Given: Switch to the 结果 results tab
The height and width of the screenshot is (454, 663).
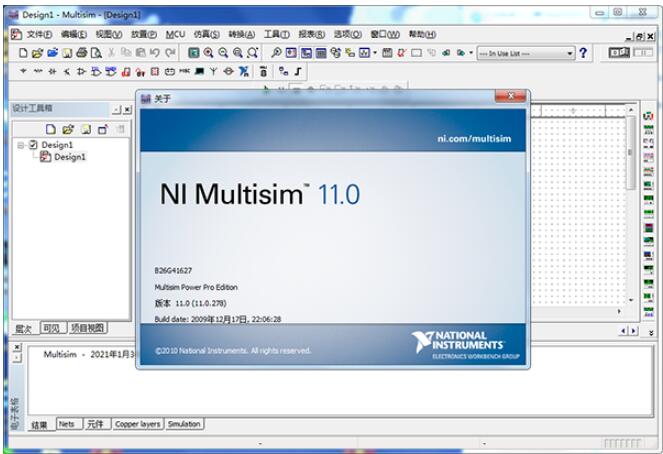Looking at the screenshot, I should click(x=40, y=425).
